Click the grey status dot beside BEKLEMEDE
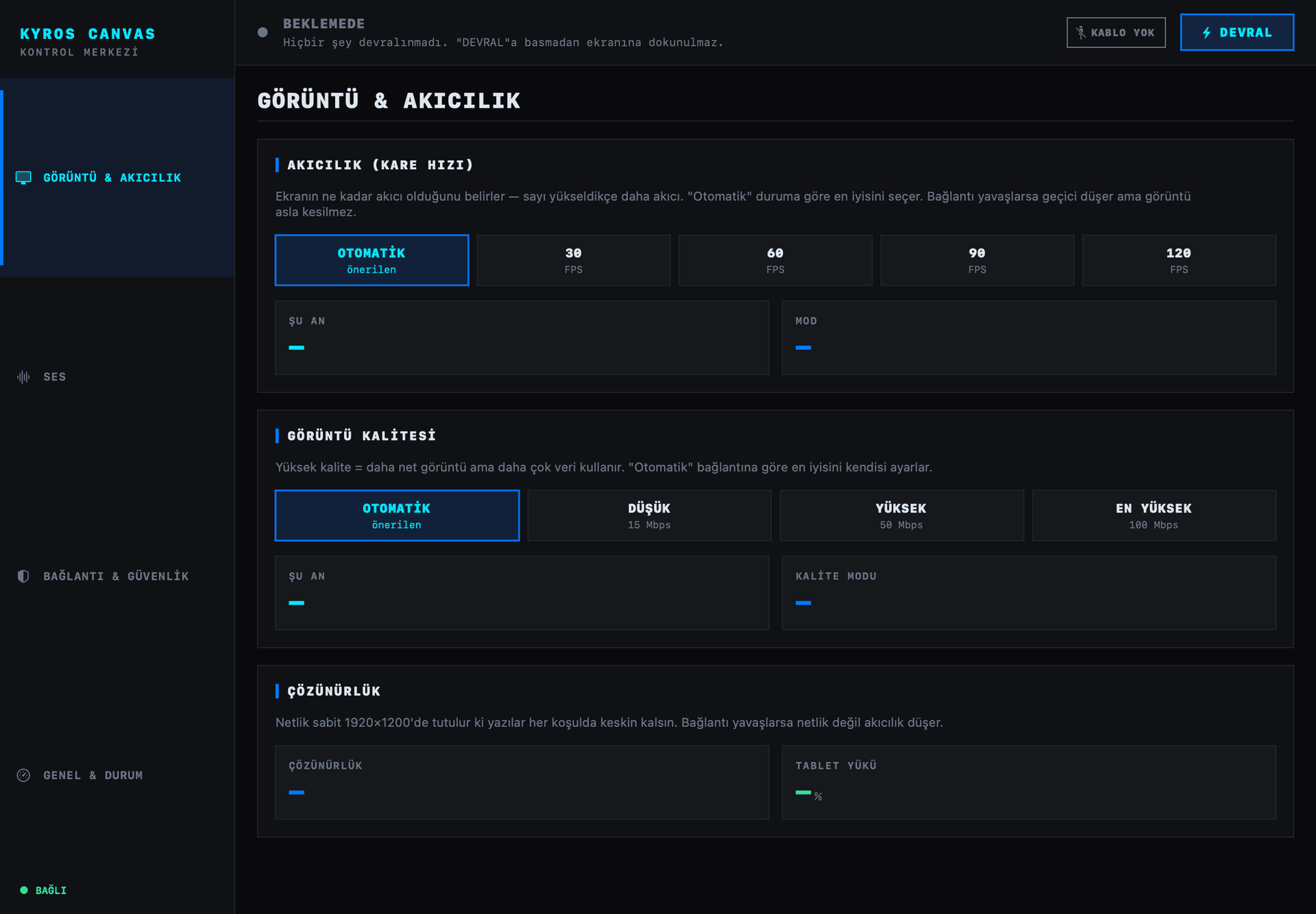Screen dimensions: 1316x914 tap(263, 32)
